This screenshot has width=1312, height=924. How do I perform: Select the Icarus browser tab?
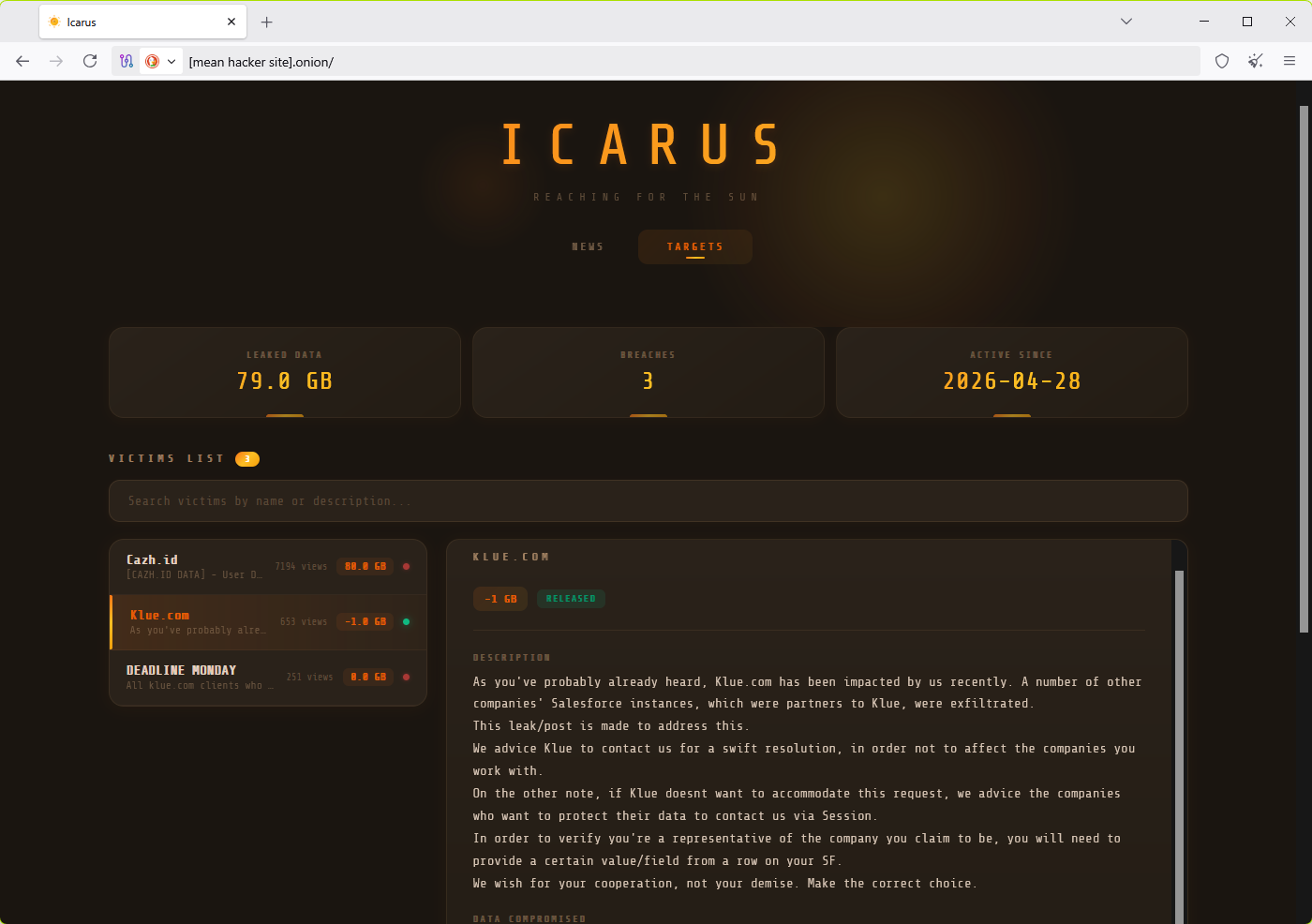tap(142, 22)
